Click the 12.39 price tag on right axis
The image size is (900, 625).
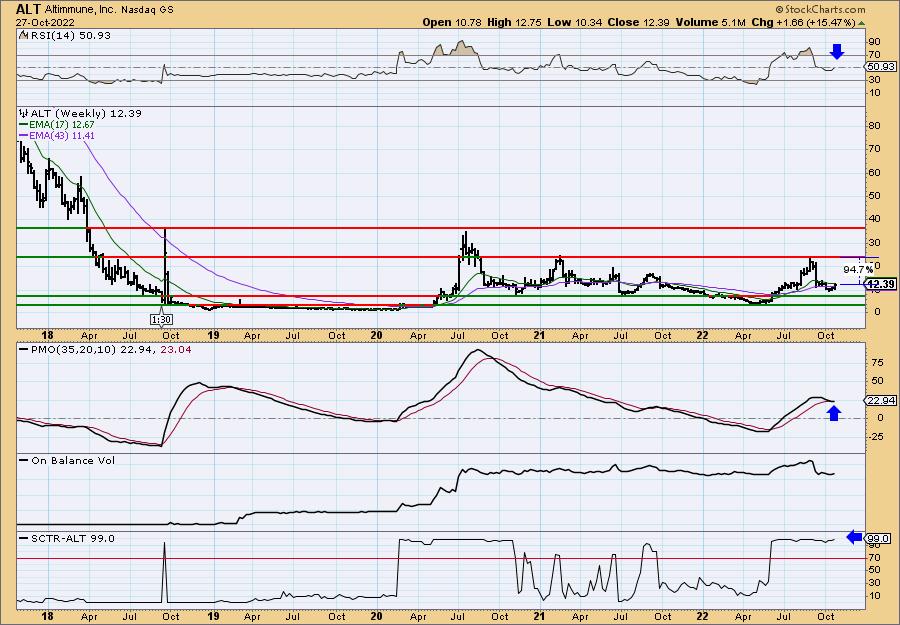880,284
